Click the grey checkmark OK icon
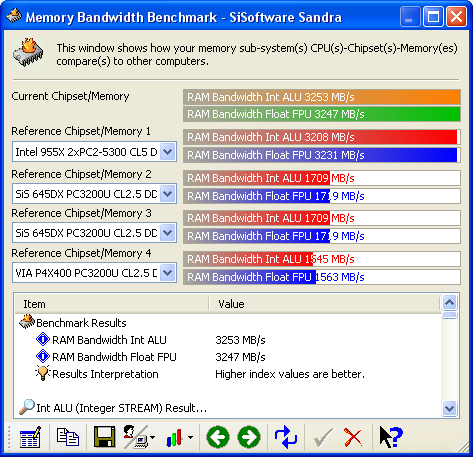Screen dimensions: 473x457 (323, 437)
